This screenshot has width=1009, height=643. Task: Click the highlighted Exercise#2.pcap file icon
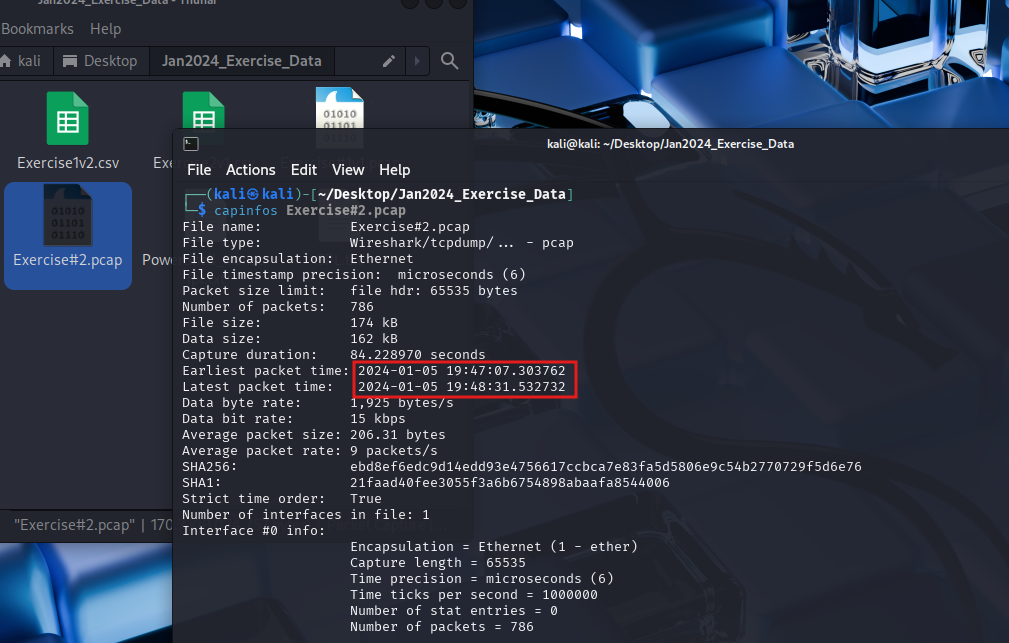point(67,221)
